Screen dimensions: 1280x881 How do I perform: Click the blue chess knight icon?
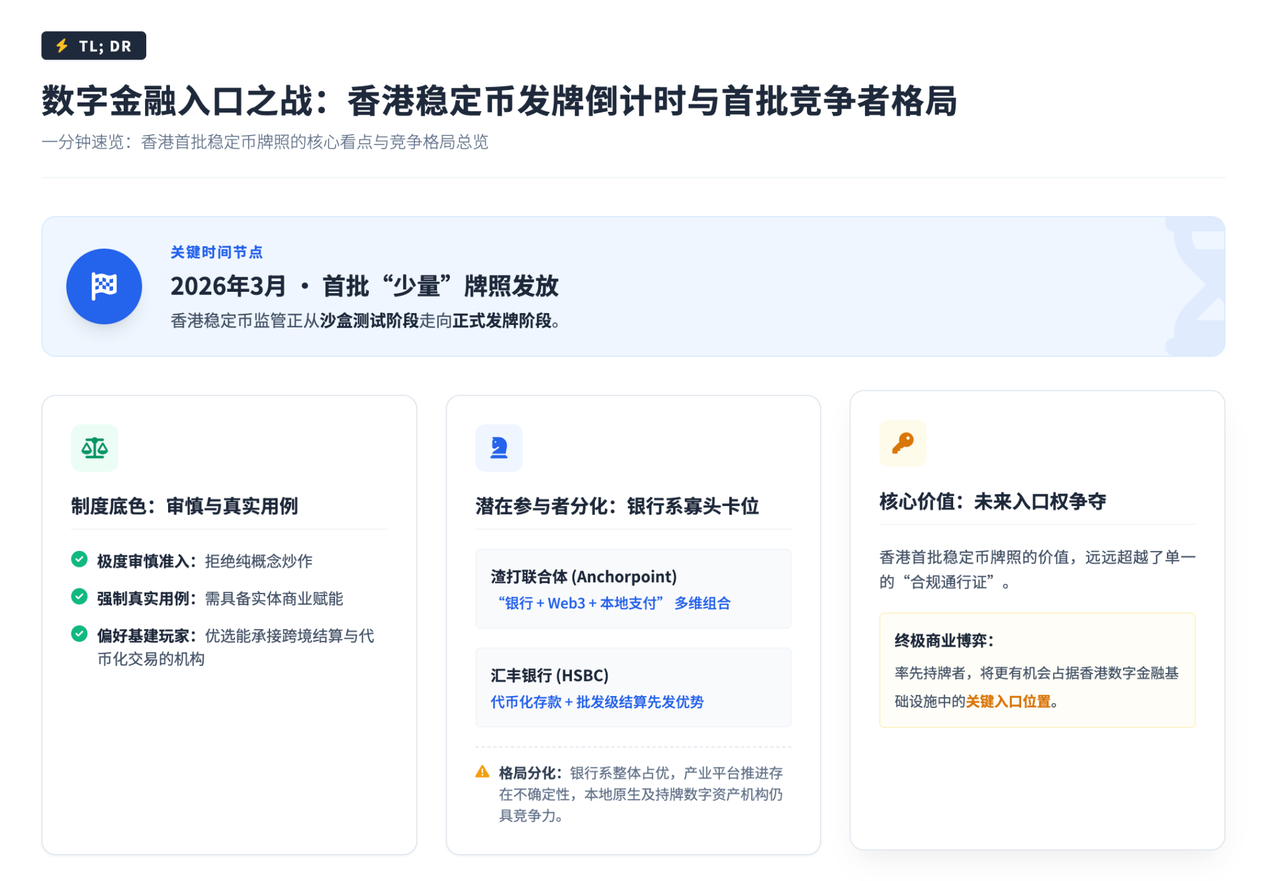coord(499,448)
